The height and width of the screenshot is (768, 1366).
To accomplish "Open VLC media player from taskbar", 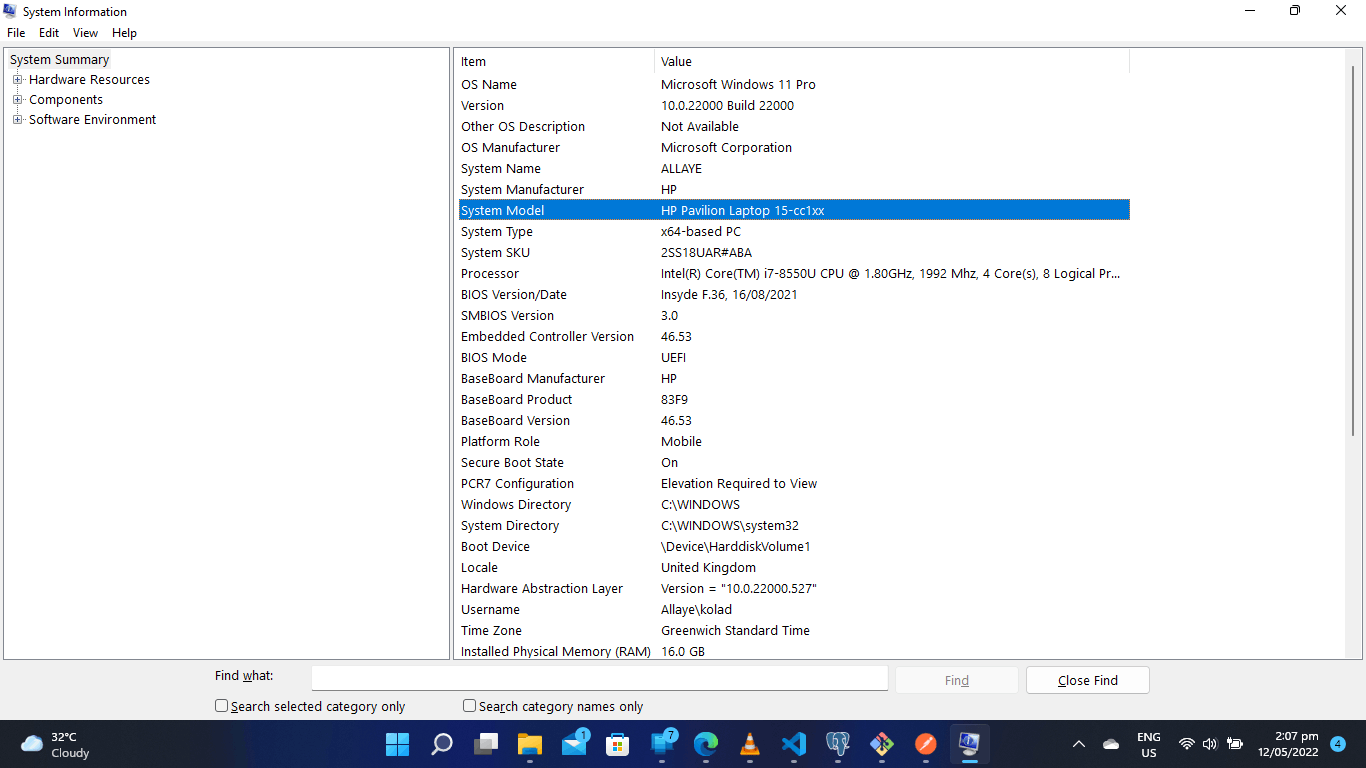I will (x=750, y=744).
